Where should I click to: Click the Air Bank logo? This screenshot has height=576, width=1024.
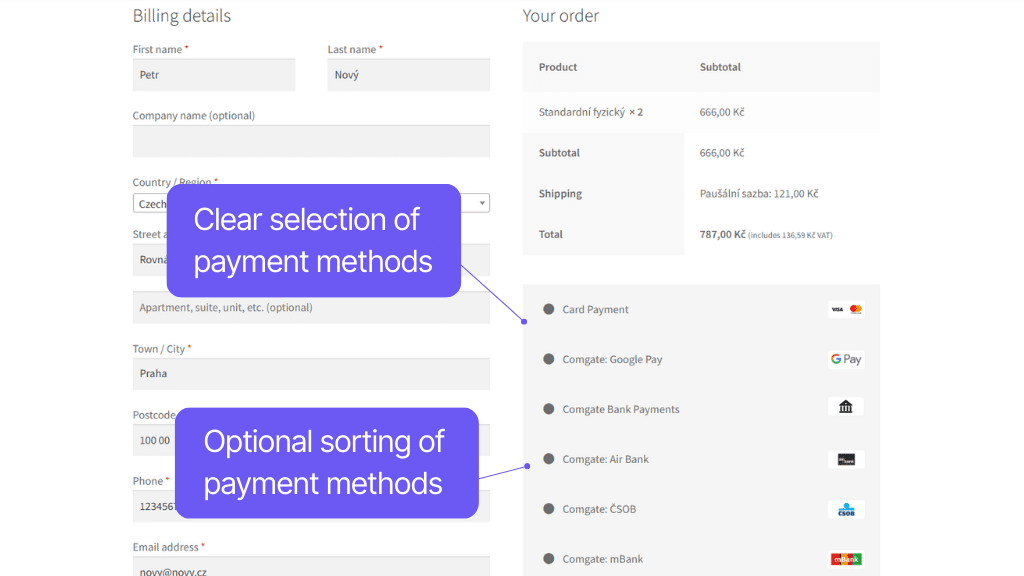846,459
